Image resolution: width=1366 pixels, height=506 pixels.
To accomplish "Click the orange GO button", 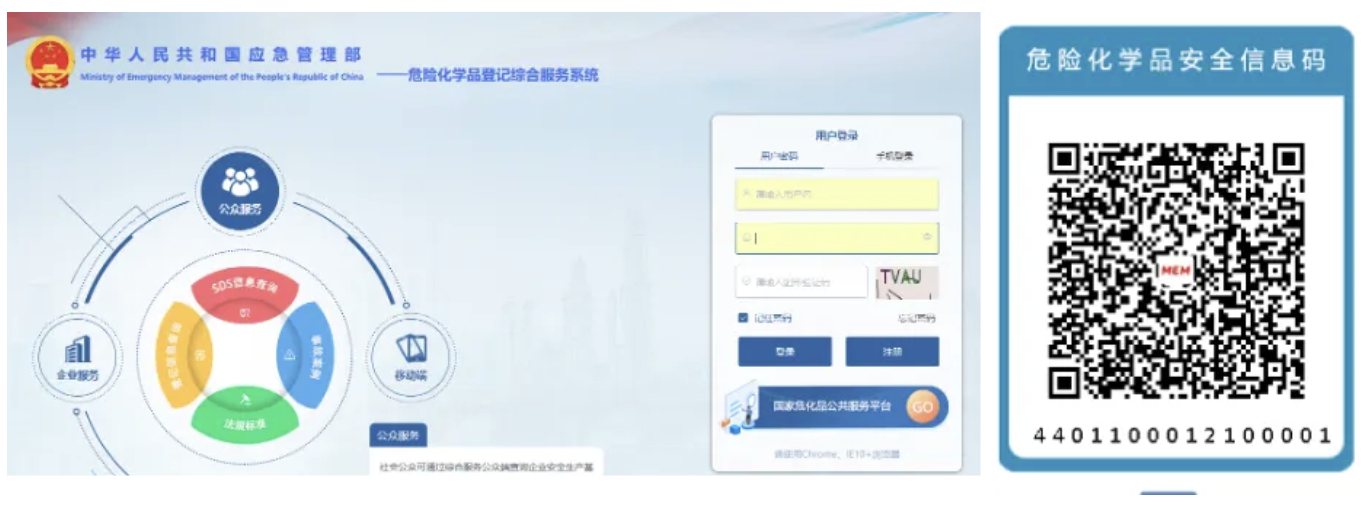I will tap(922, 407).
